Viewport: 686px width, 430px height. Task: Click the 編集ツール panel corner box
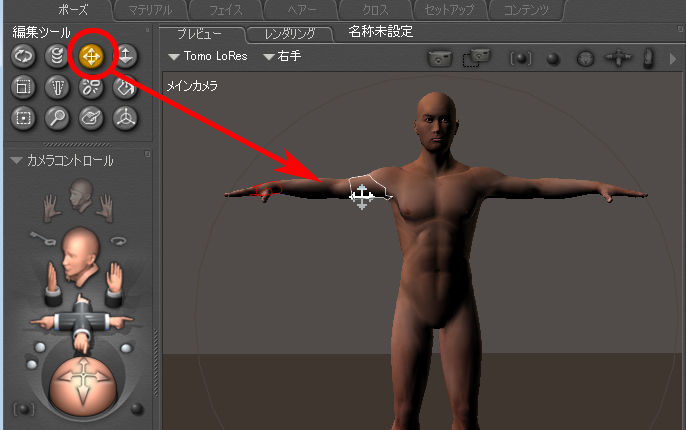point(147,30)
